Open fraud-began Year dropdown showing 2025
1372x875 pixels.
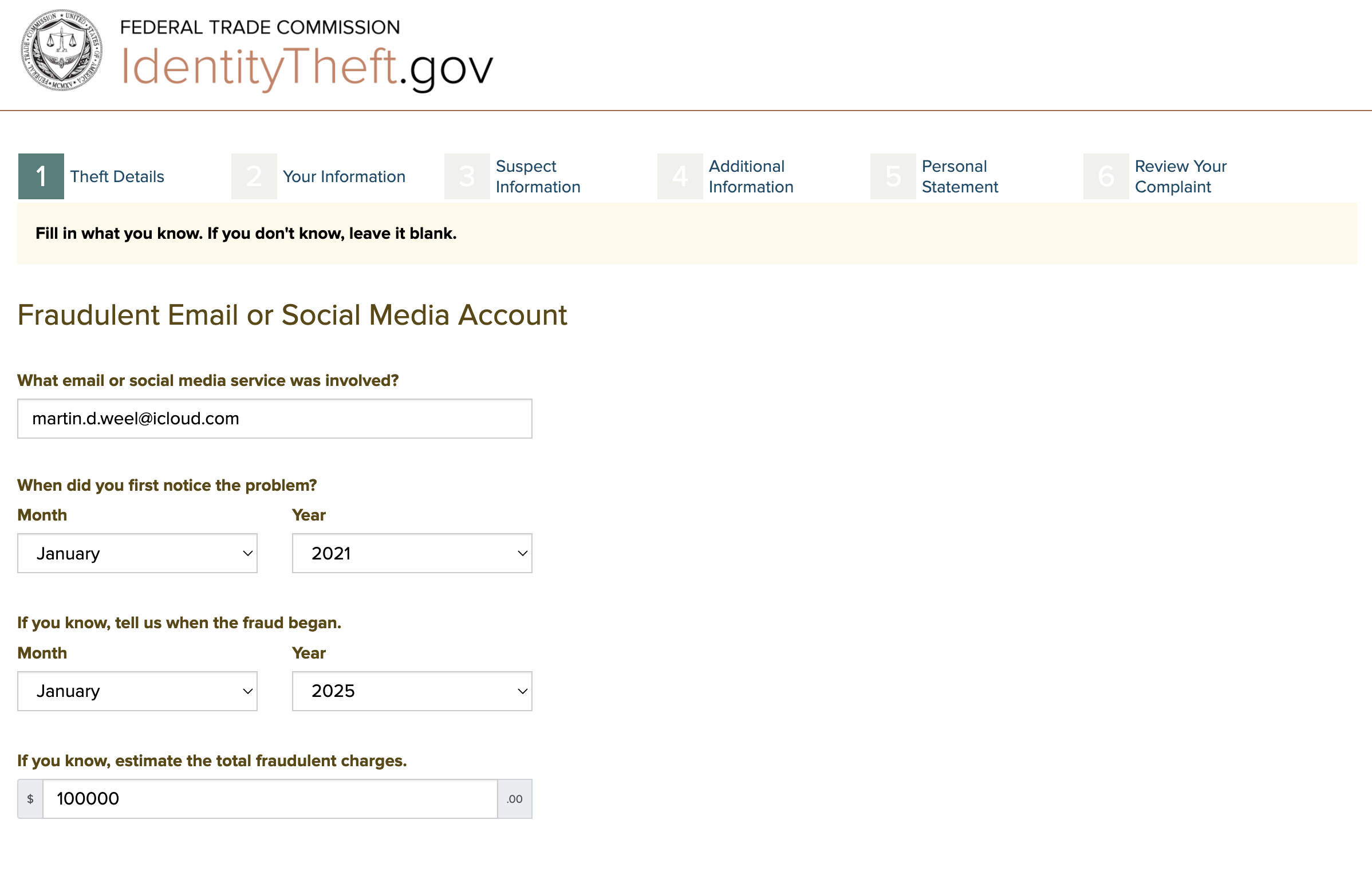click(412, 691)
